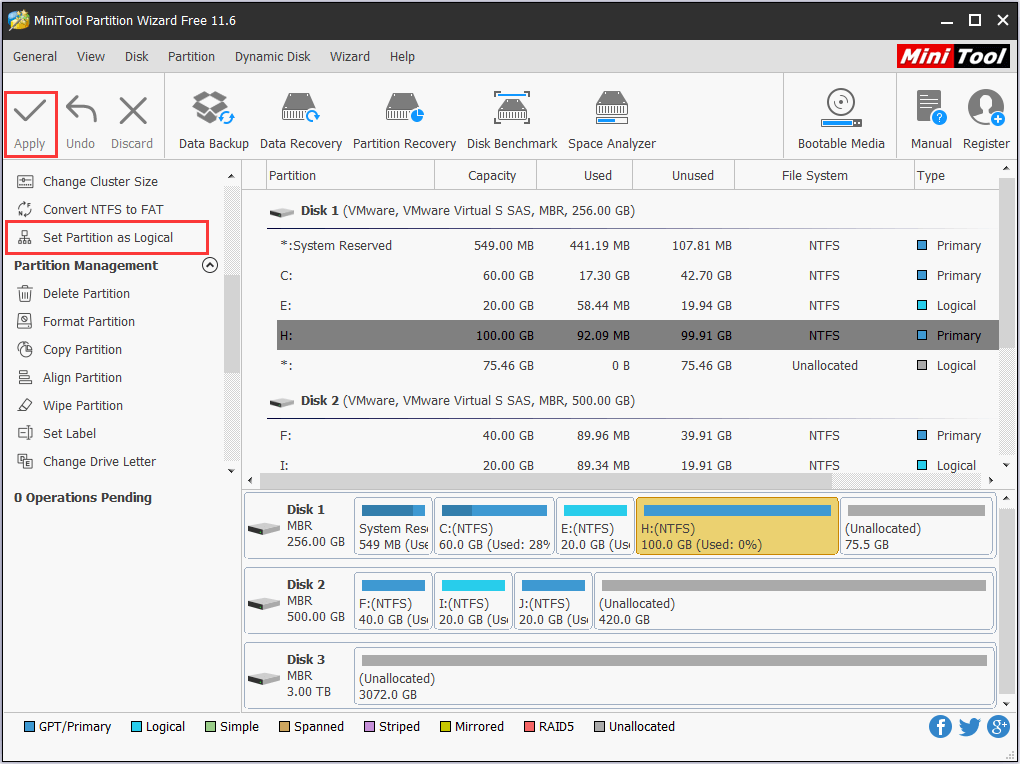This screenshot has height=764, width=1020.
Task: Select Set Label in sidebar
Action: pos(69,433)
